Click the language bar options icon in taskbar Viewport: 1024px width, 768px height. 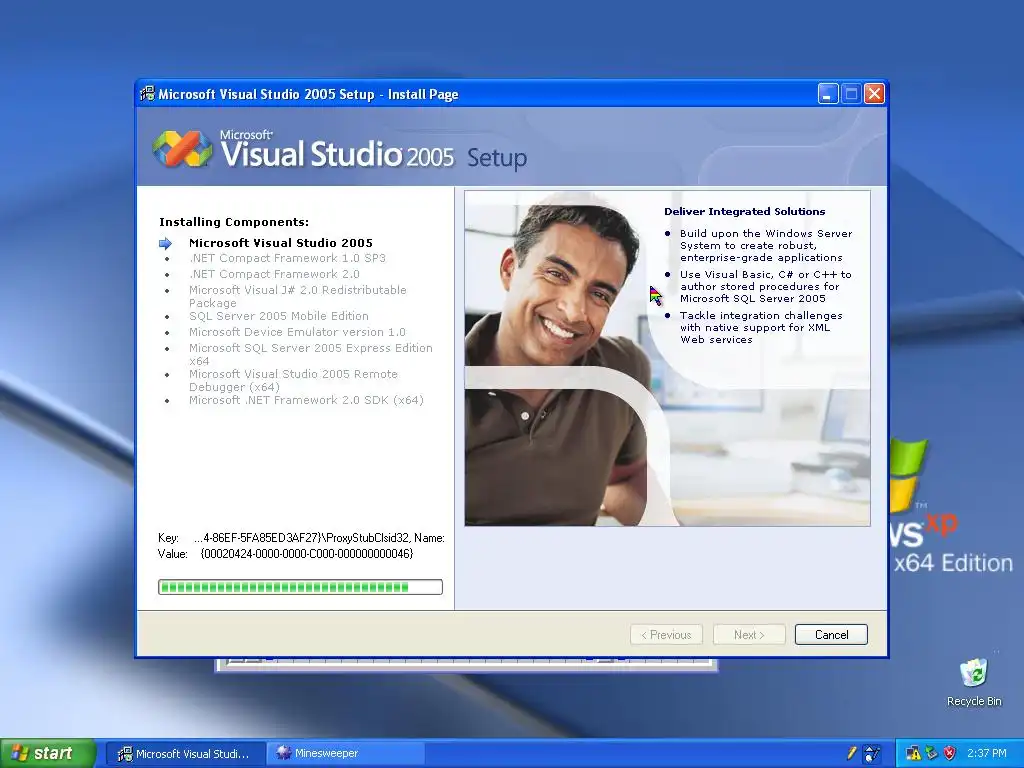click(871, 754)
